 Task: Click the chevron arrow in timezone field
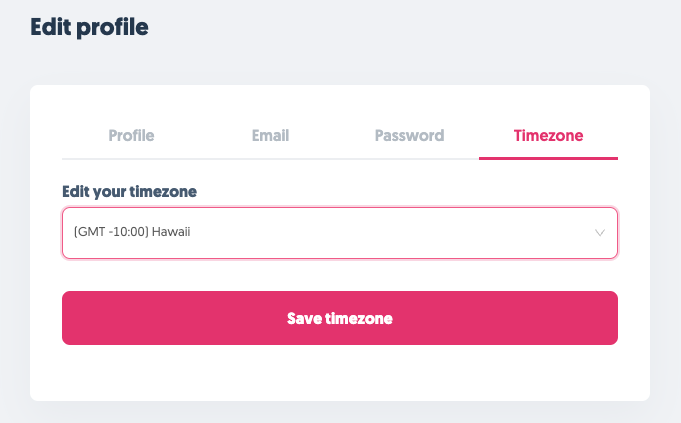[x=600, y=233]
